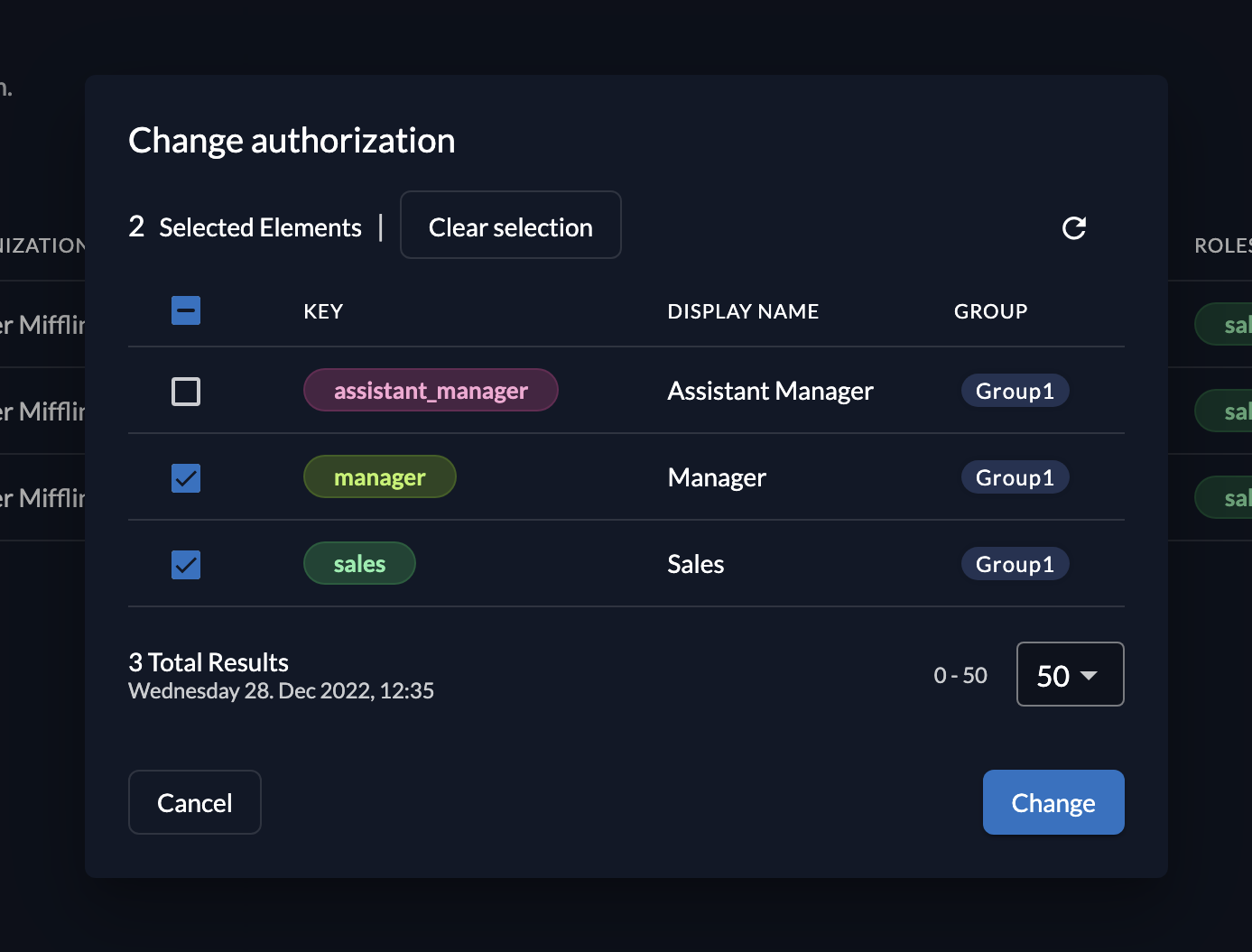Click the DISPLAY NAME column header
1252x952 pixels.
(743, 310)
